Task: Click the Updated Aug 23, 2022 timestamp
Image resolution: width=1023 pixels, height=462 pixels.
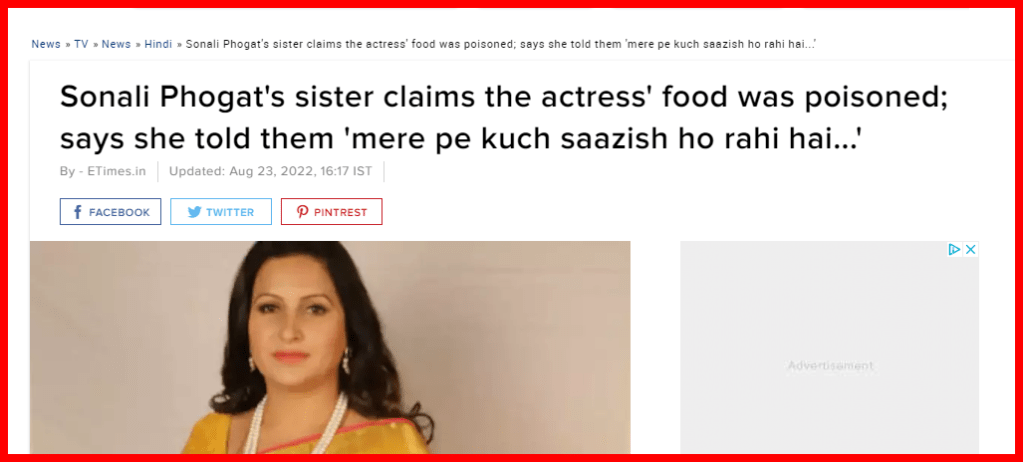Action: pos(271,172)
